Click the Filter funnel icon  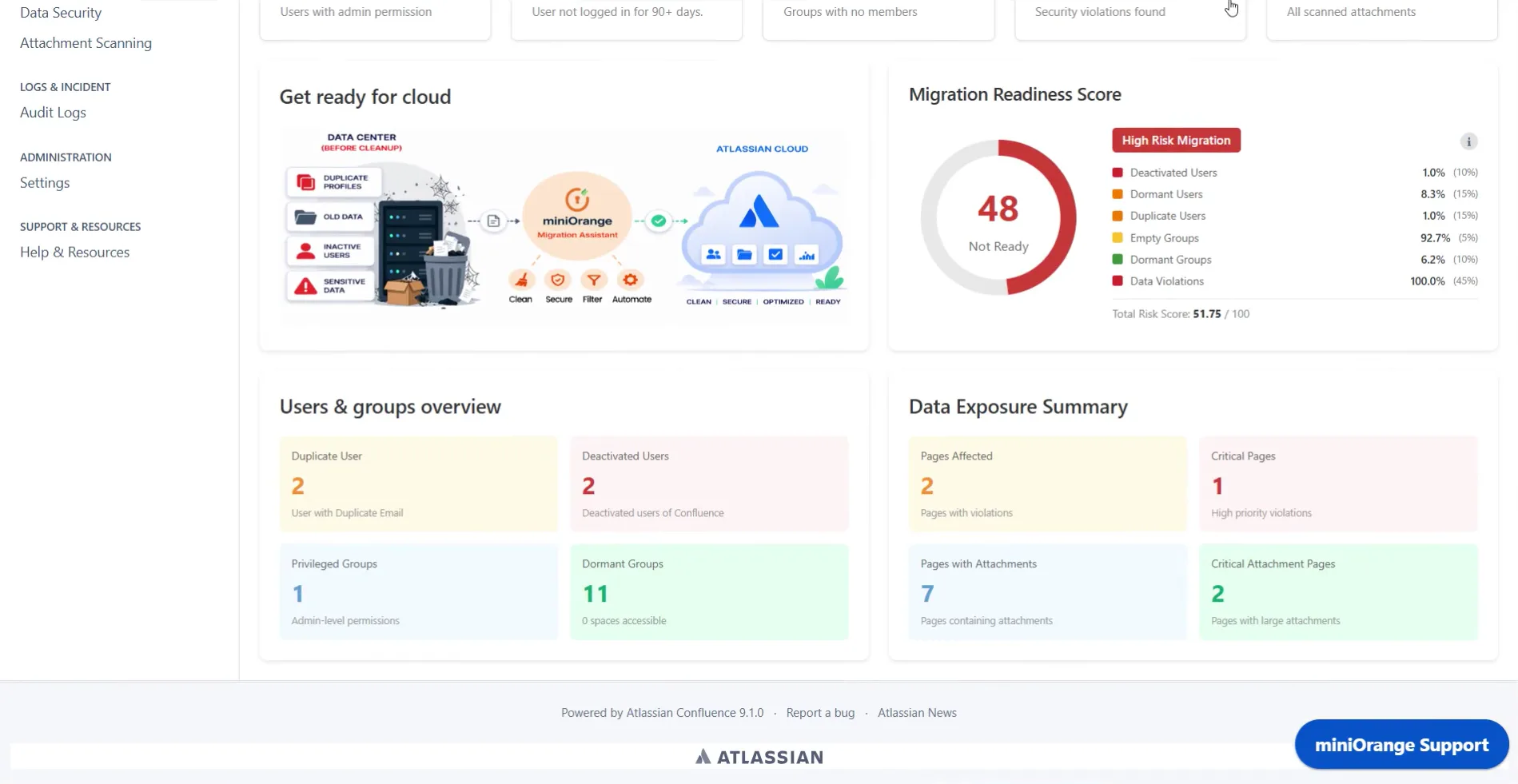coord(593,280)
